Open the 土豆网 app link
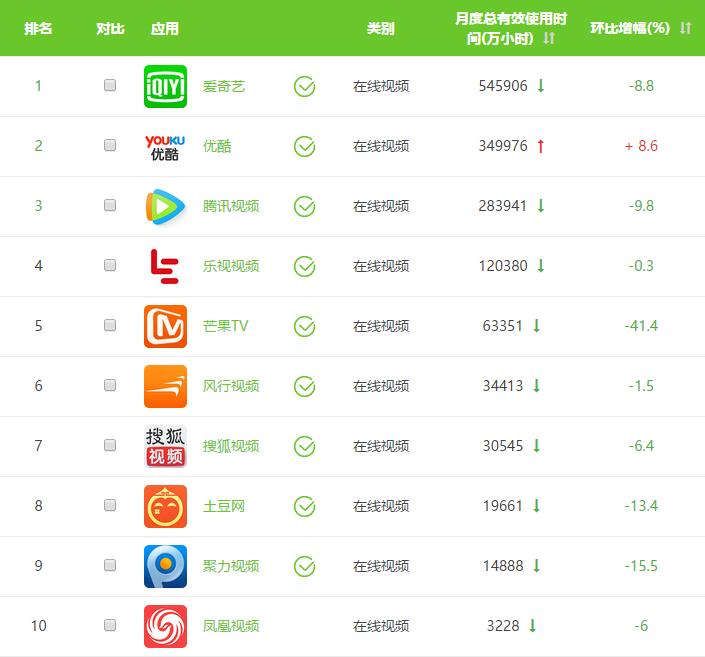Image resolution: width=705 pixels, height=657 pixels. click(x=223, y=506)
